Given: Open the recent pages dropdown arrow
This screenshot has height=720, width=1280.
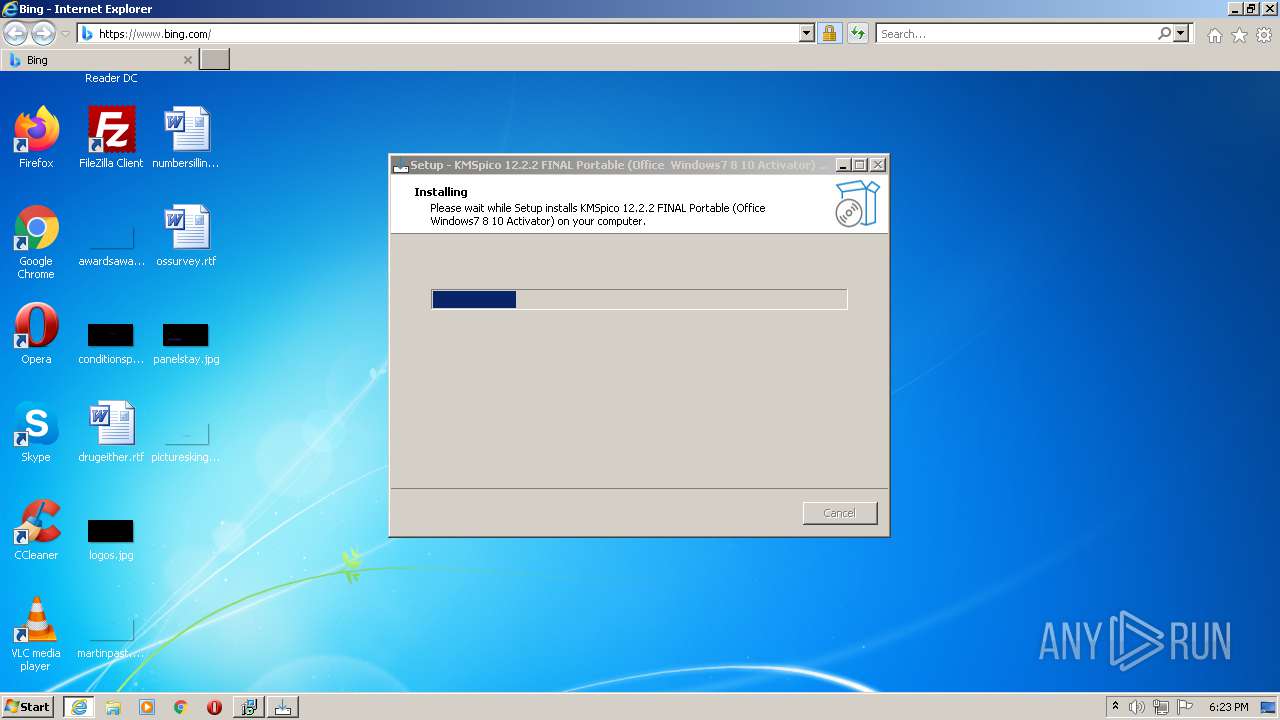Looking at the screenshot, I should [x=65, y=34].
